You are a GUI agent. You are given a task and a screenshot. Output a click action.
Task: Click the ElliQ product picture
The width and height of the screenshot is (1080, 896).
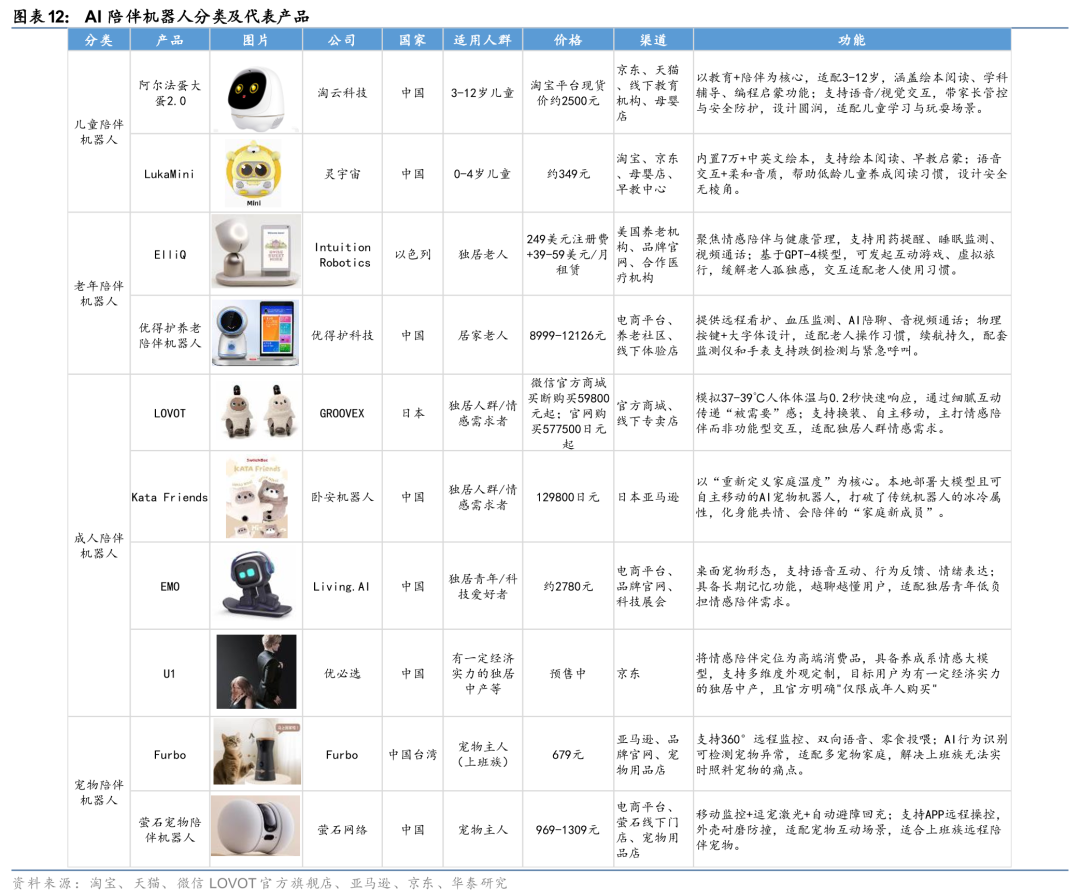[256, 251]
